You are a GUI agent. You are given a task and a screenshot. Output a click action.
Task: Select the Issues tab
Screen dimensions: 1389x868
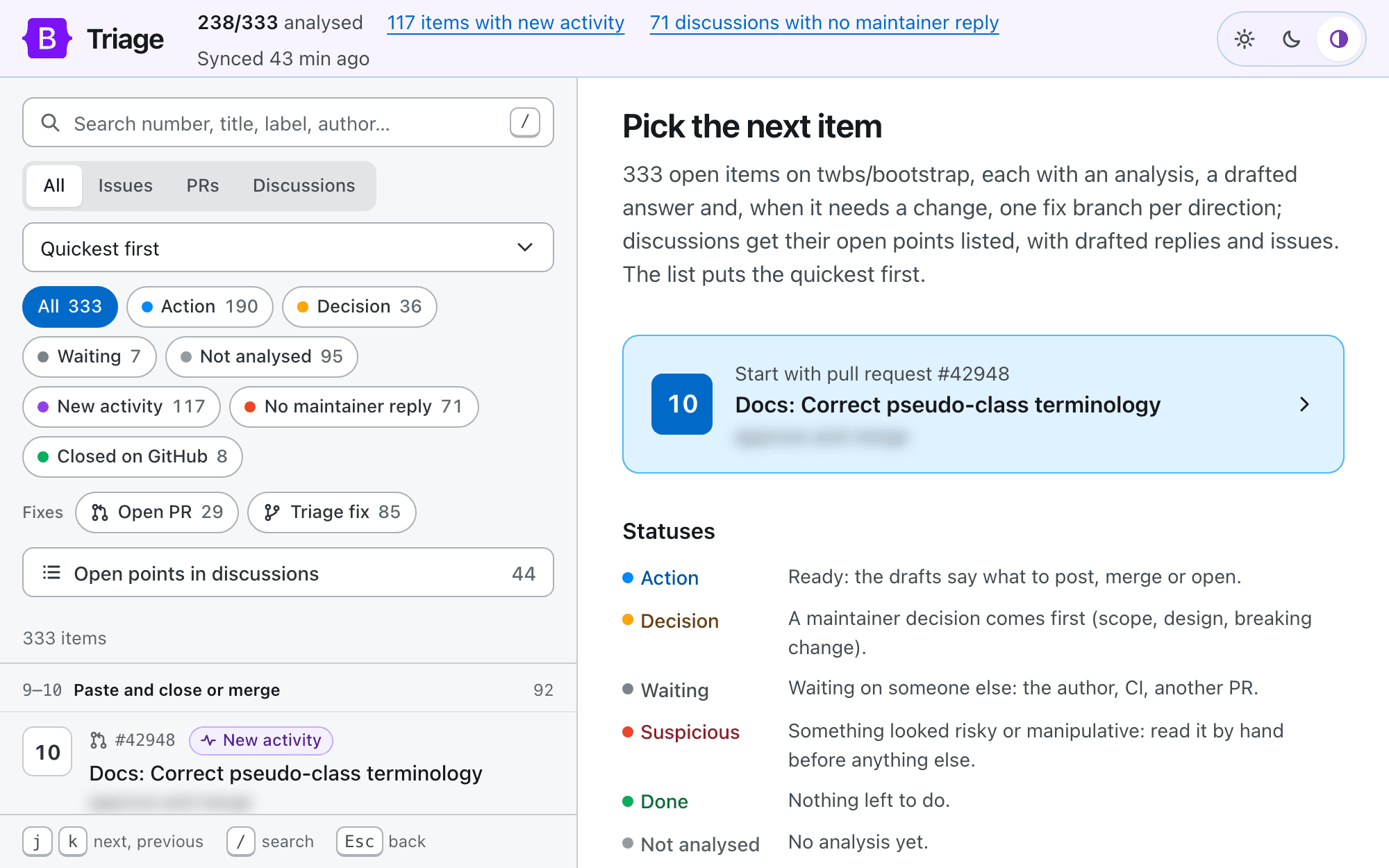(x=125, y=185)
